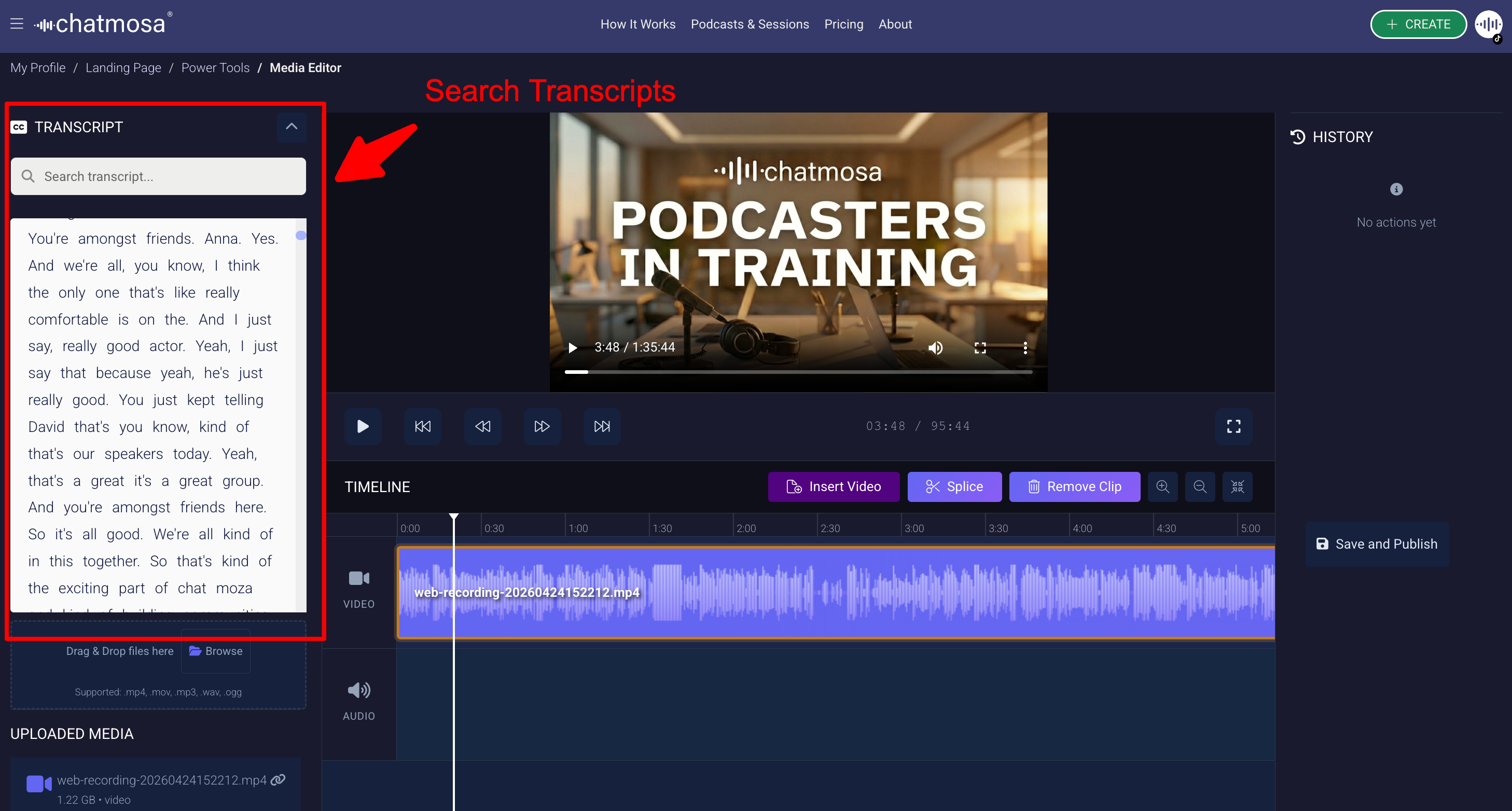Screen dimensions: 1512x811
Task: Collapse the Transcript panel
Action: click(x=292, y=127)
